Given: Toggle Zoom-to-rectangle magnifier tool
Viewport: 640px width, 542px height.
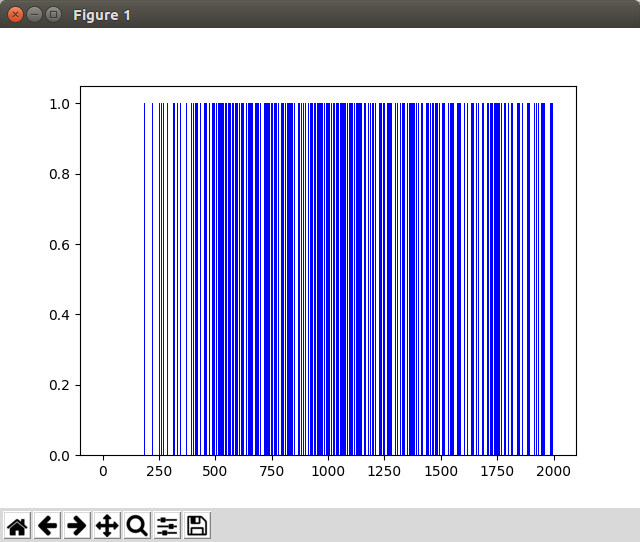Looking at the screenshot, I should point(137,525).
